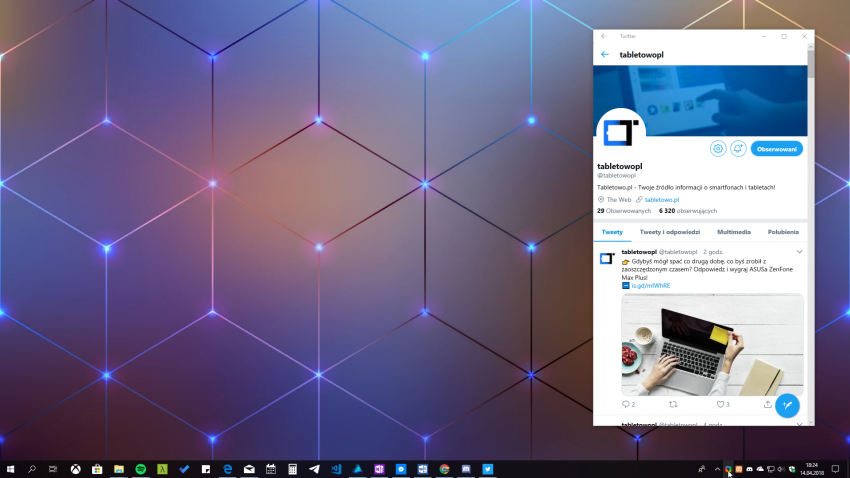Open the tabletowo.pl website link
The image size is (850, 478).
click(x=661, y=199)
